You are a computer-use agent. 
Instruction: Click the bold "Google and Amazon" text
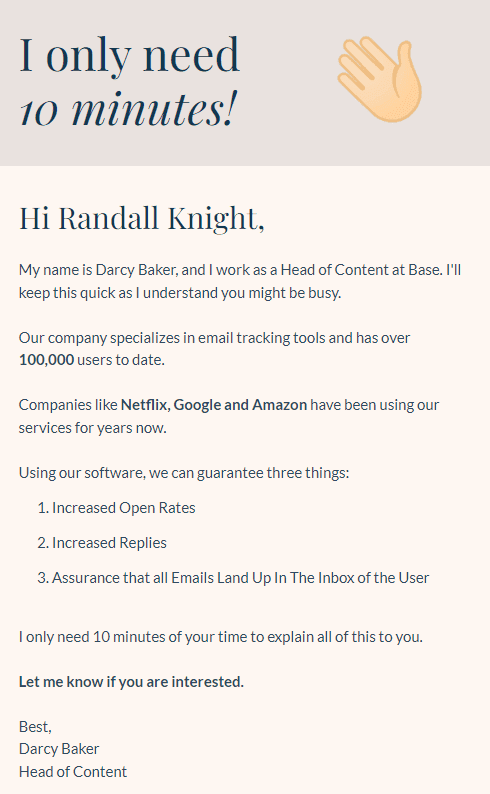[x=240, y=405]
